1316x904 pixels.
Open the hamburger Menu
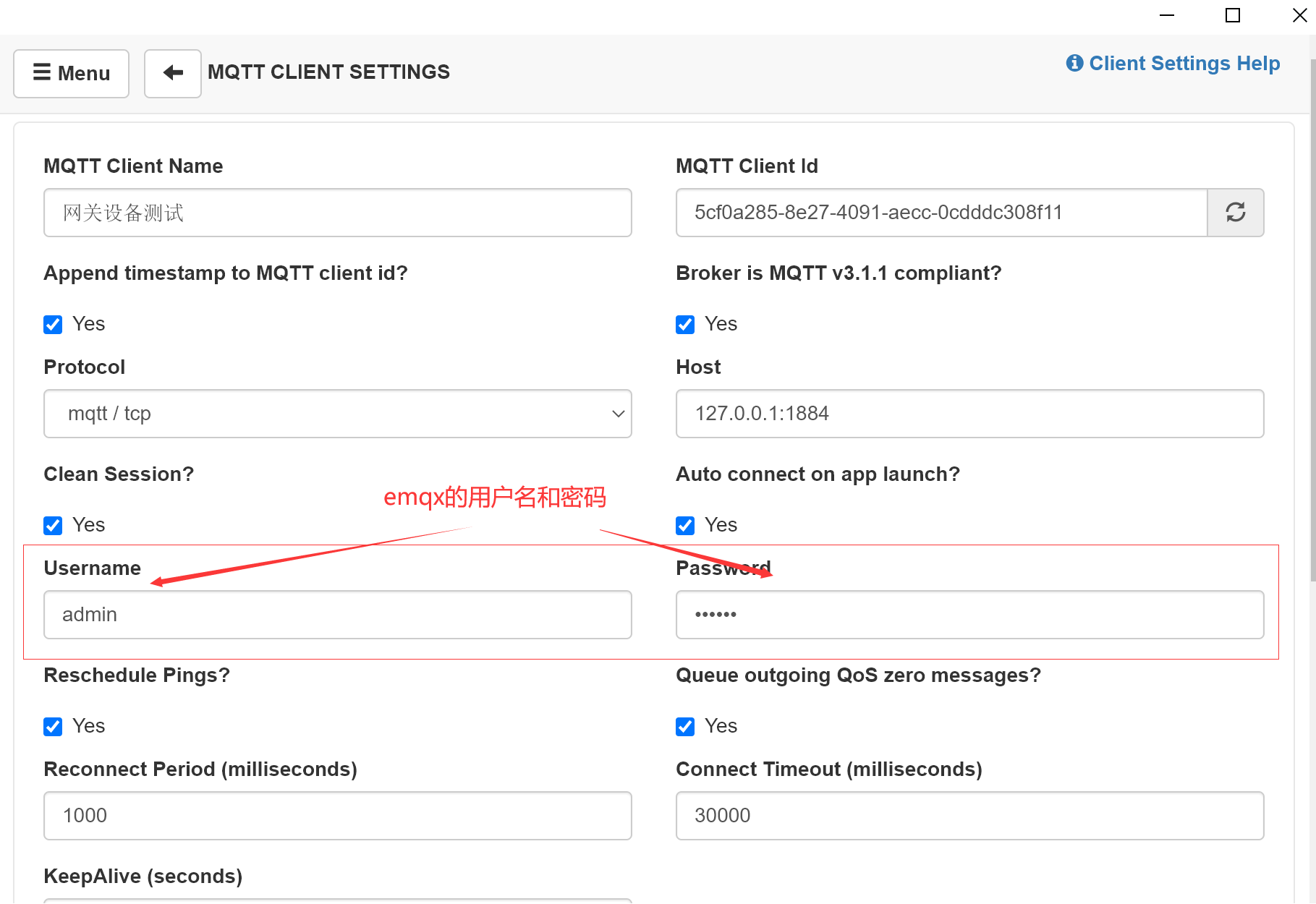70,73
